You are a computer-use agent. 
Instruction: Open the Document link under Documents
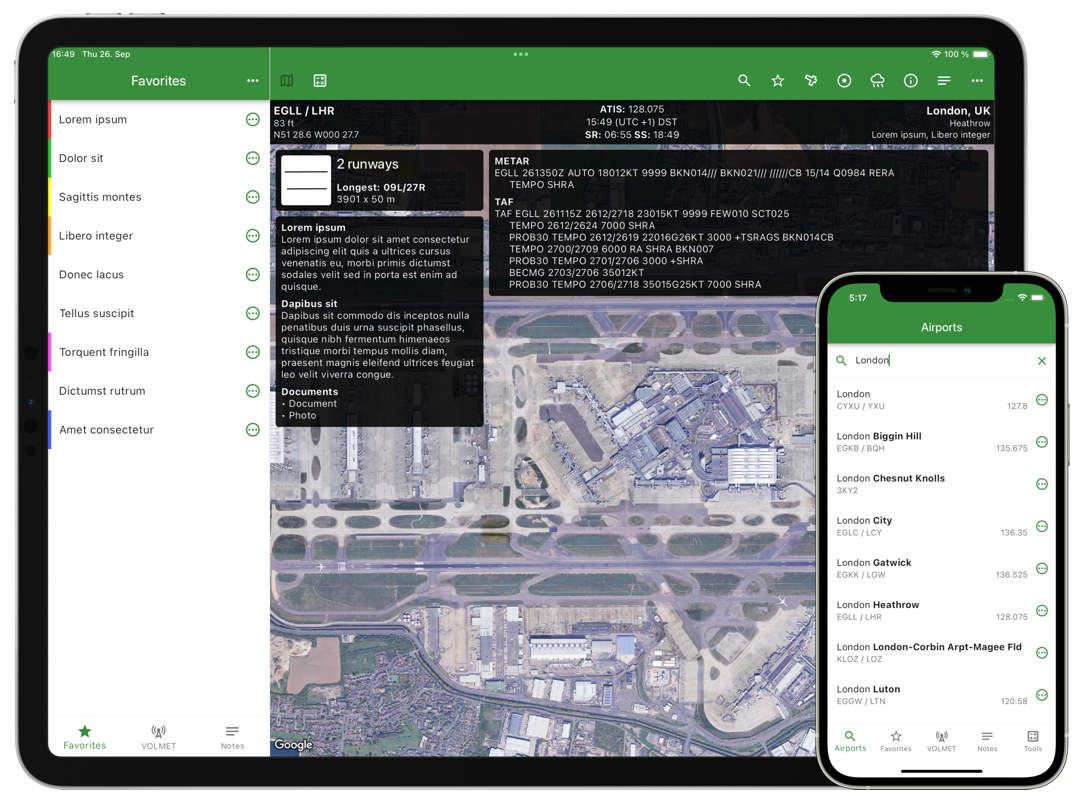313,404
